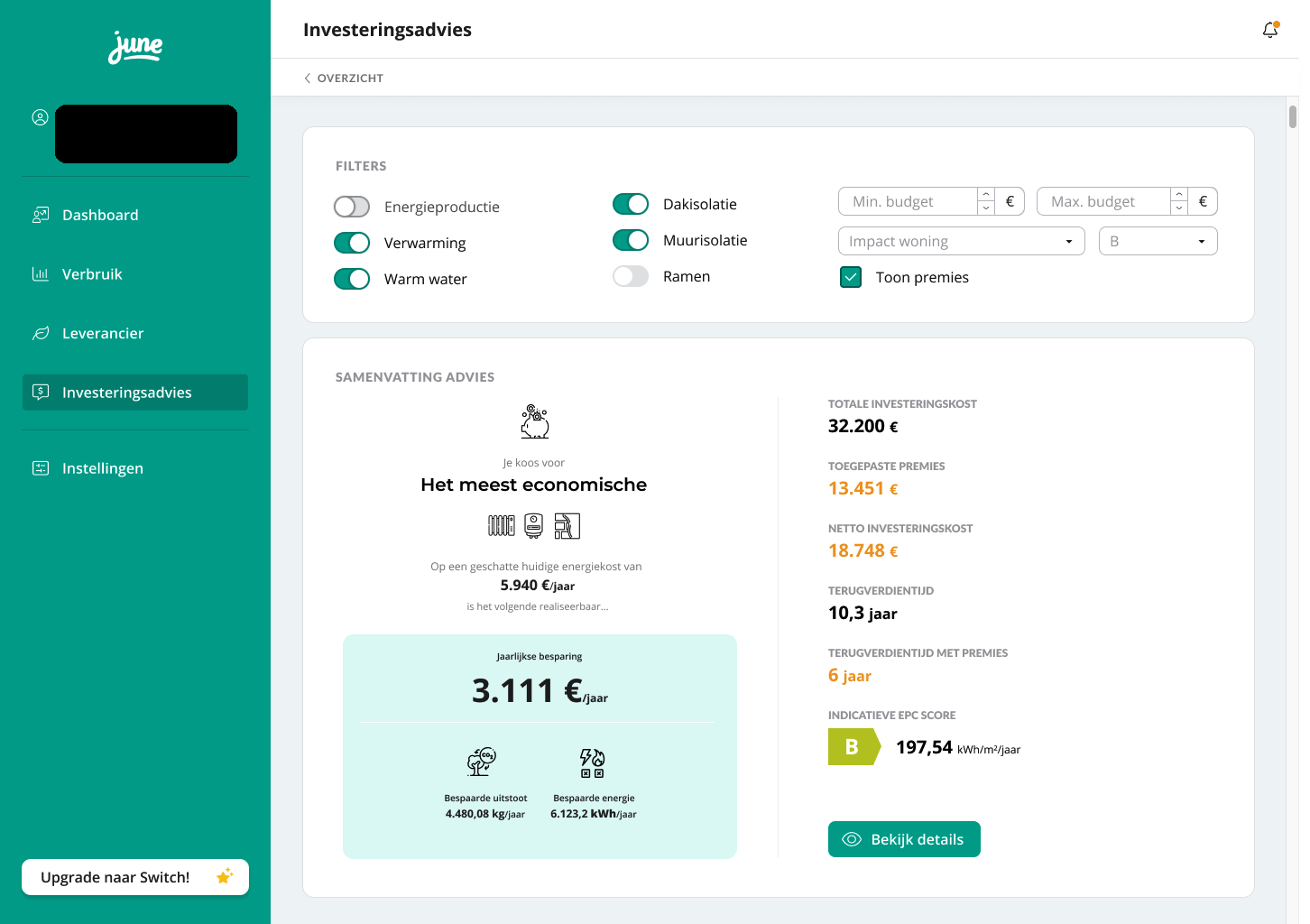Click the Bekijk details button
1310x924 pixels.
pyautogui.click(x=904, y=839)
